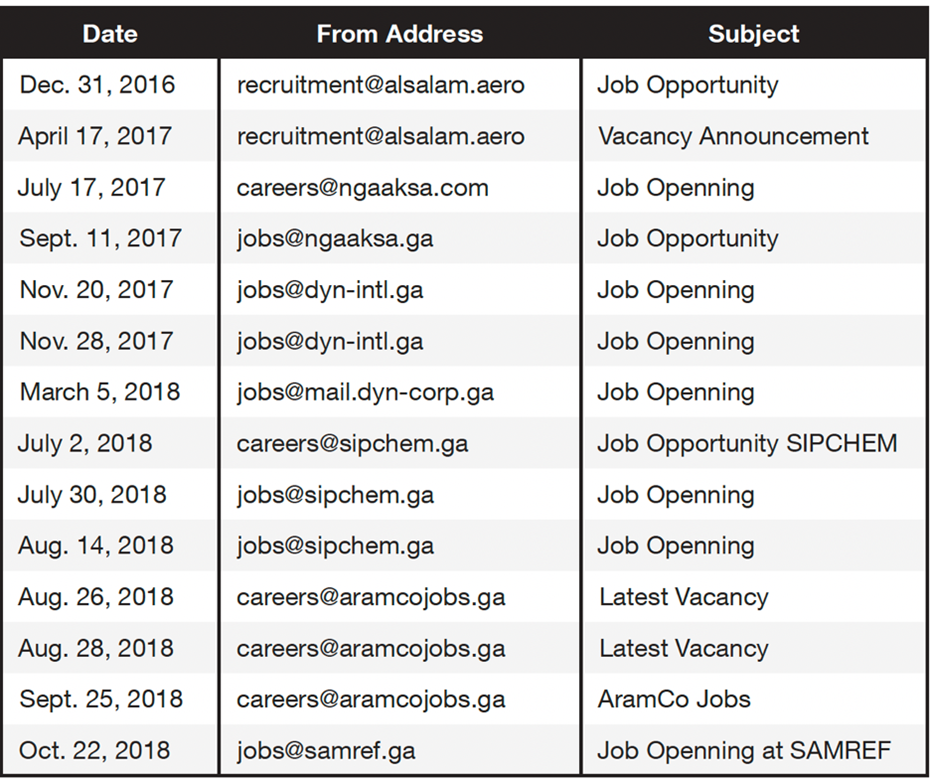Click the careers@ngaaksa.com address

362,188
